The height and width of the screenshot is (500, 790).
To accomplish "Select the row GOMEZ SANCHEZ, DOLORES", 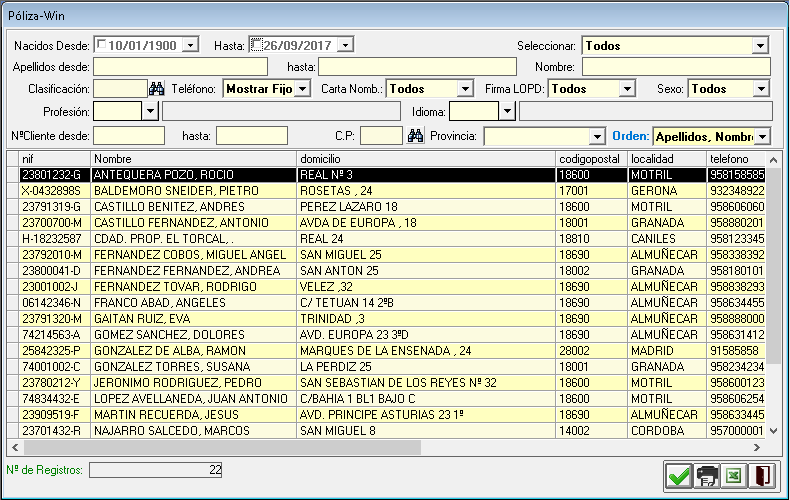I will coord(386,335).
